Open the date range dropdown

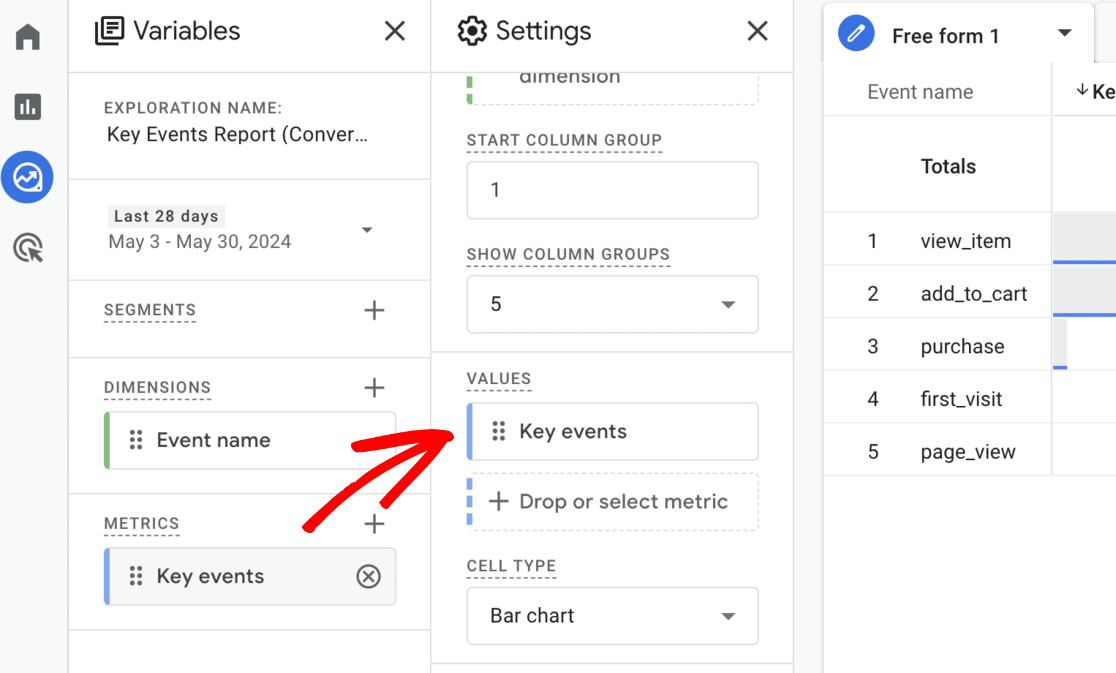coord(366,230)
